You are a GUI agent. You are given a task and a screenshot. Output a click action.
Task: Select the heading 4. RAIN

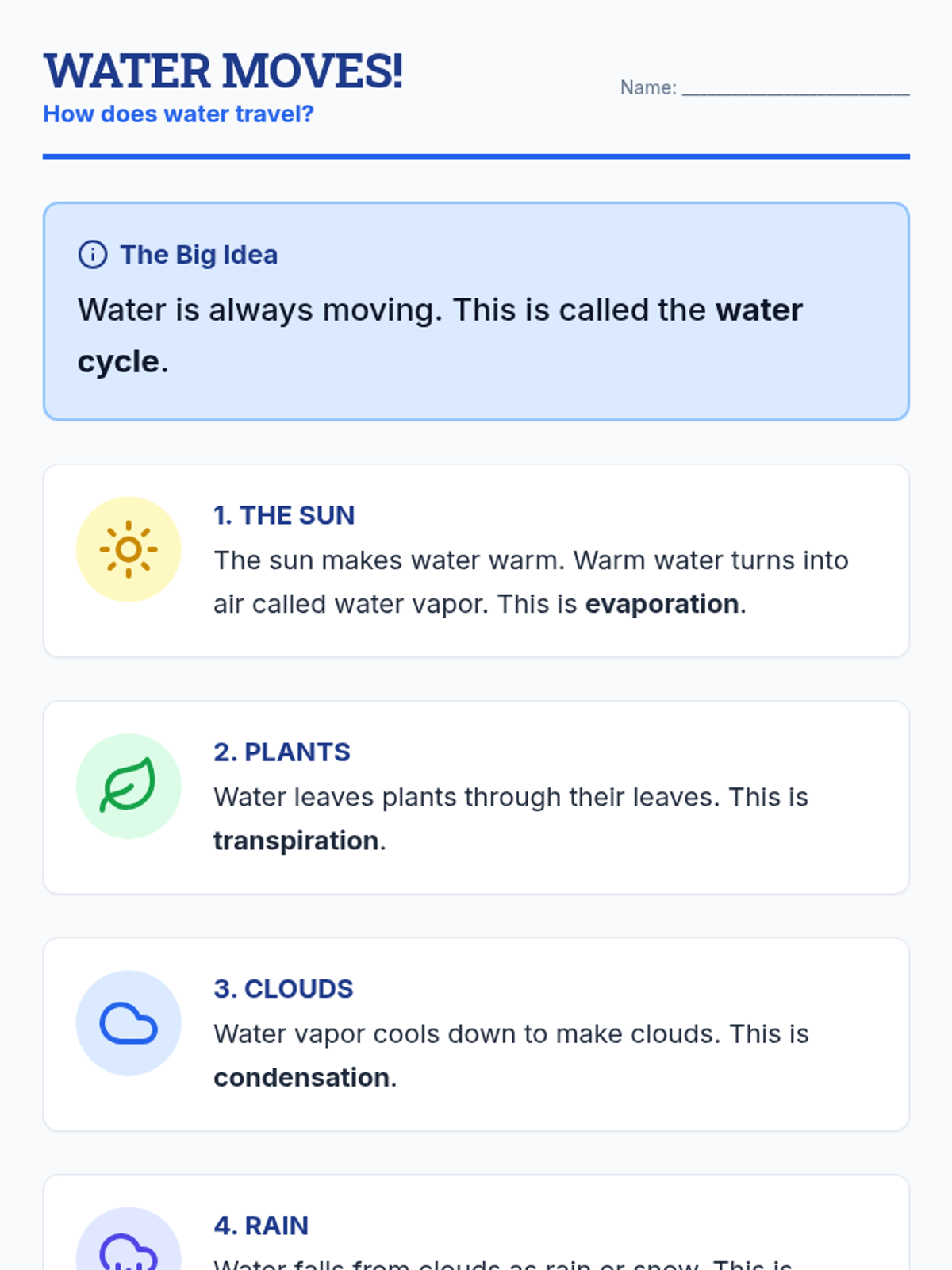click(261, 1226)
